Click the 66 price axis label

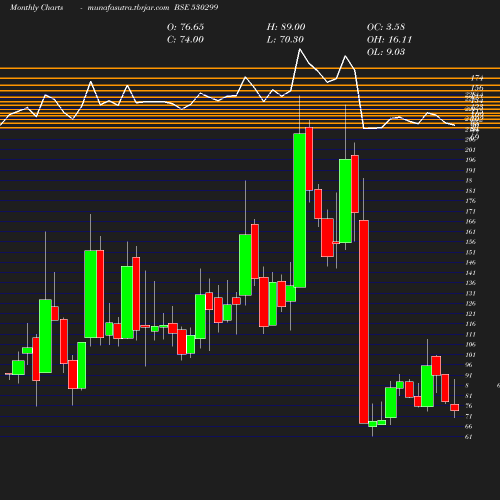(469, 427)
